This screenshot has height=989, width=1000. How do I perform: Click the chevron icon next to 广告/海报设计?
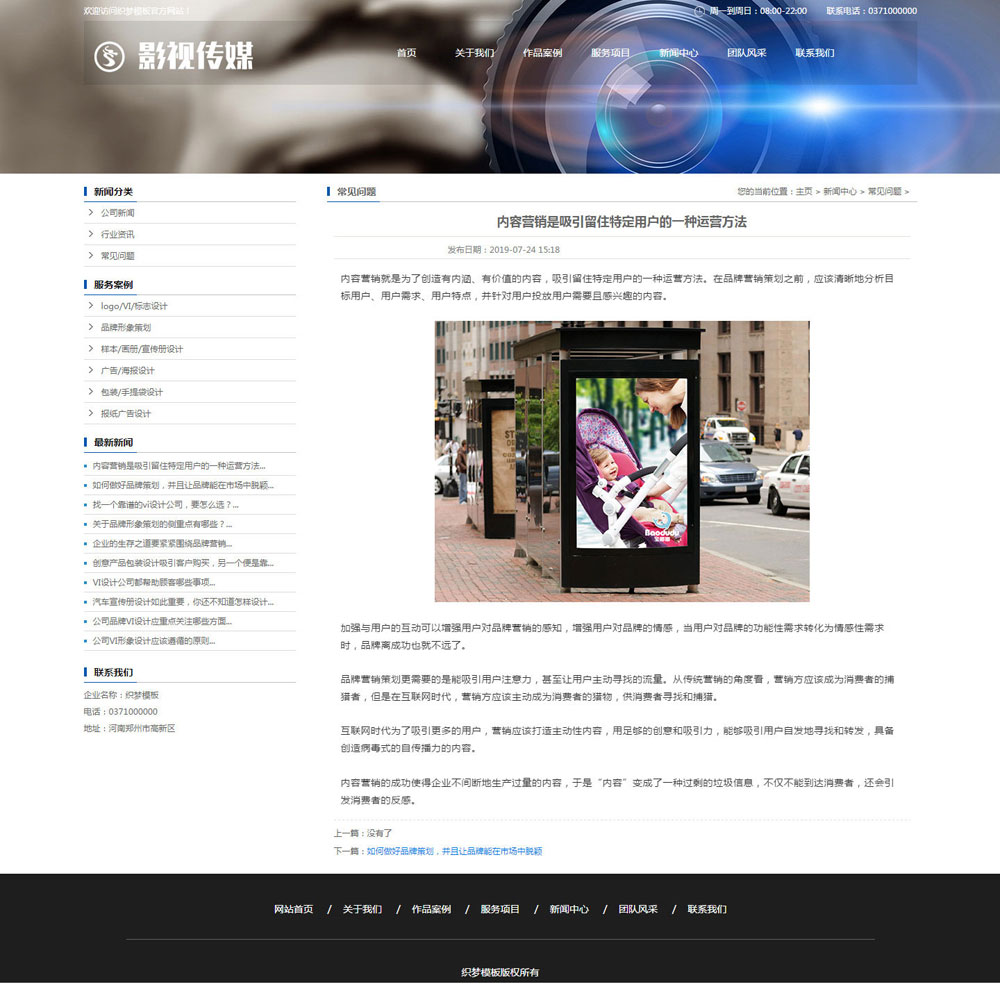(92, 370)
